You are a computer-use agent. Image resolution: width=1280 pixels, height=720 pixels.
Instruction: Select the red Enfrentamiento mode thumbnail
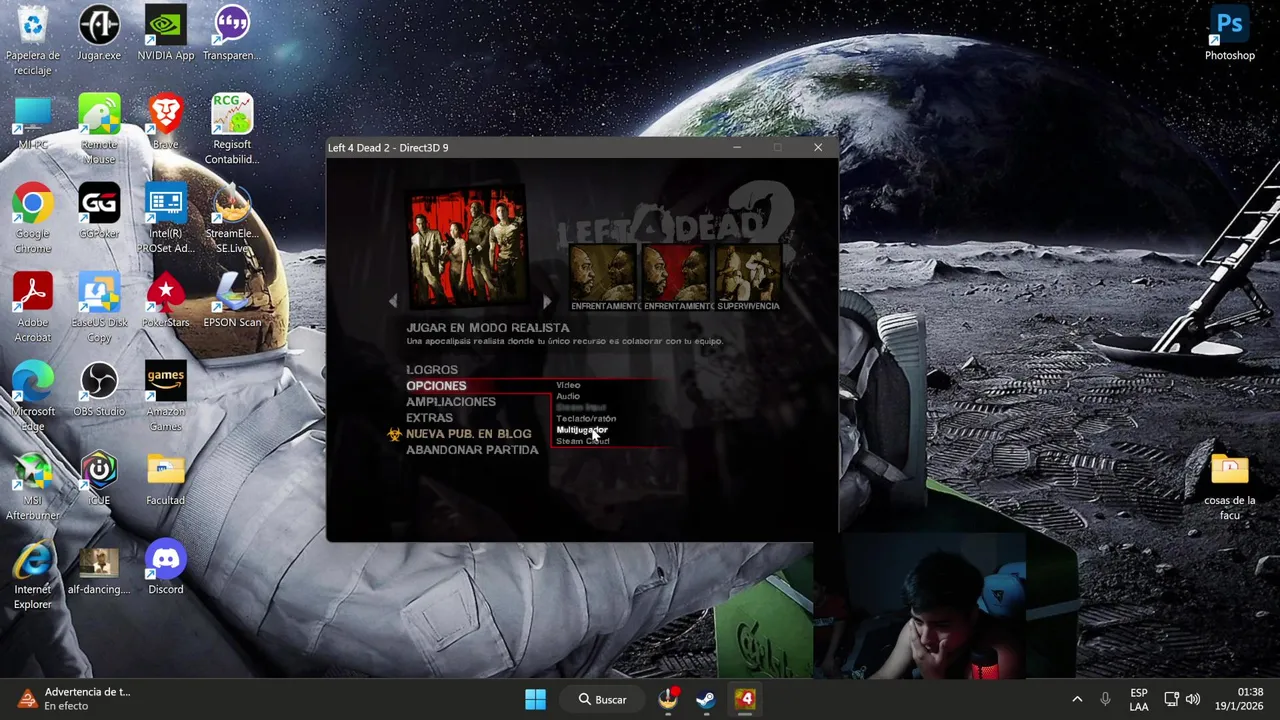coord(675,273)
